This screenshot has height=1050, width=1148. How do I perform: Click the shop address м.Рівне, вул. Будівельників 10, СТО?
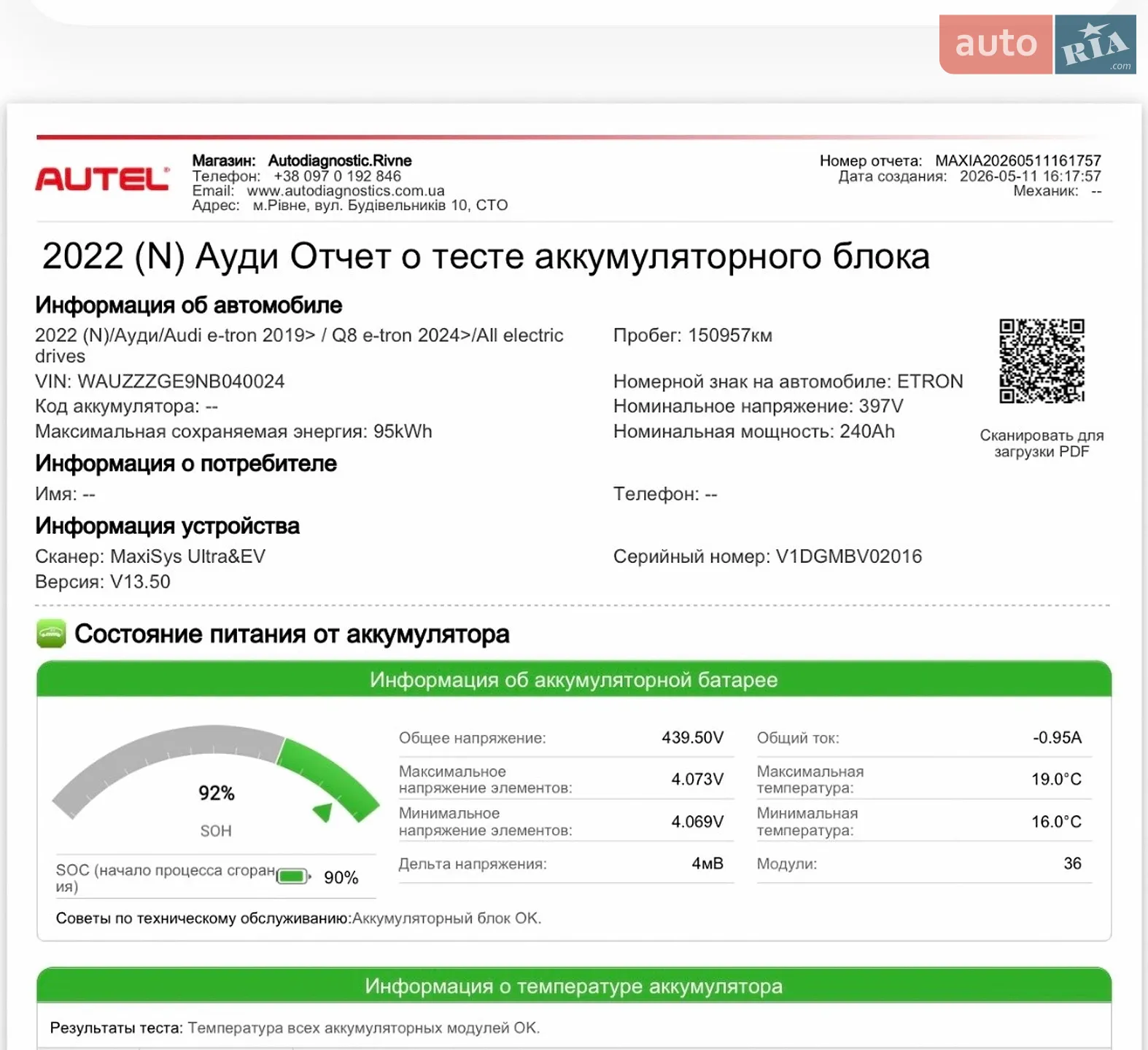pos(380,206)
